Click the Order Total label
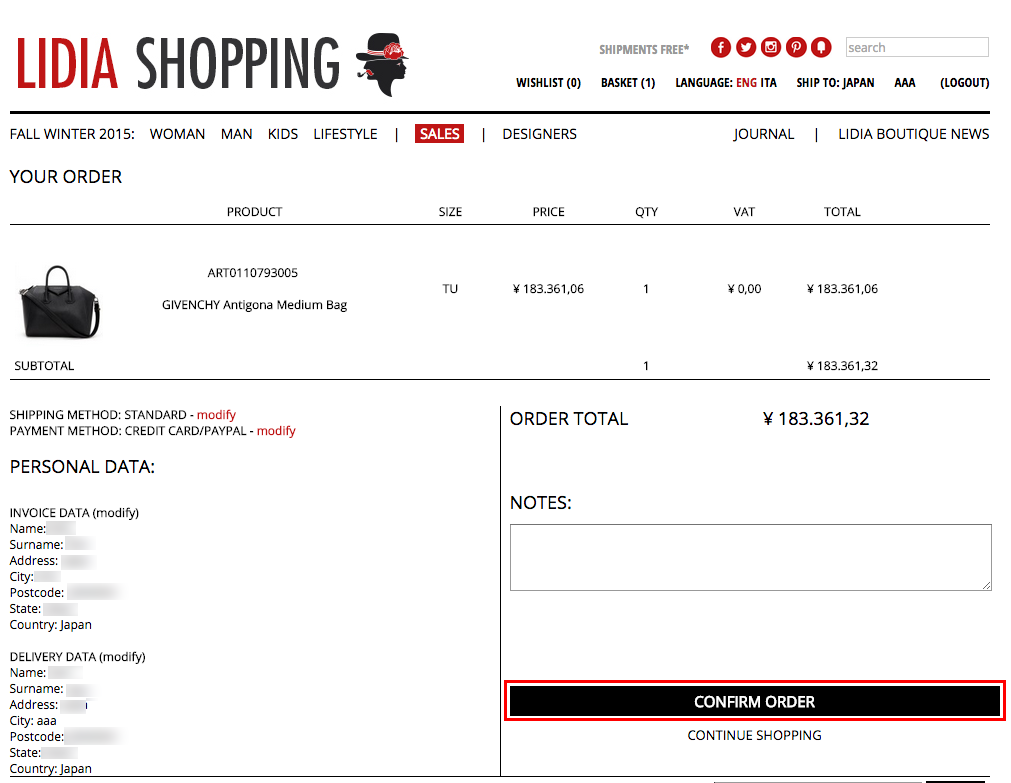1011x783 pixels. (x=569, y=419)
